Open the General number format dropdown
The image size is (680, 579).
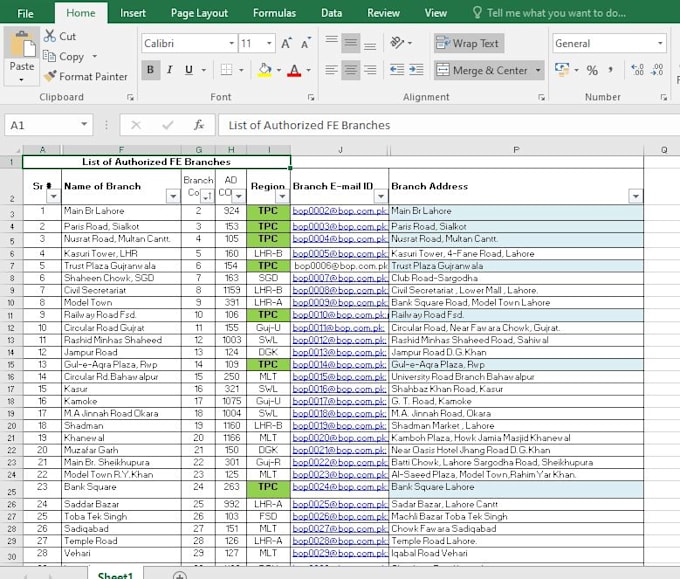click(660, 43)
